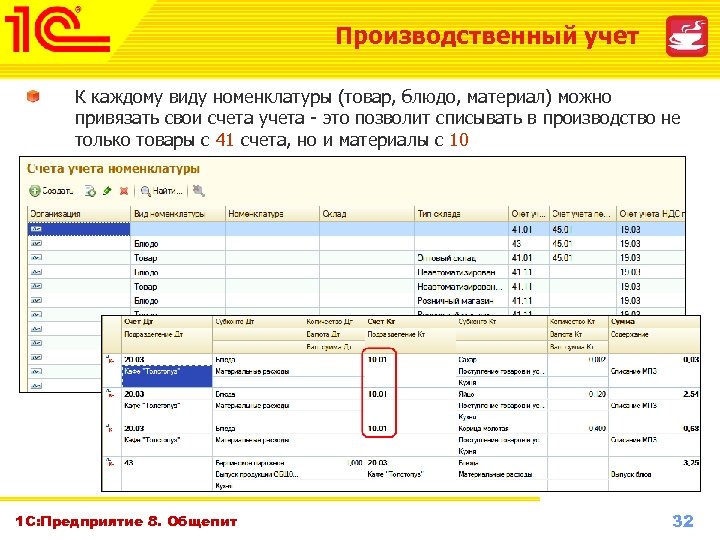Viewport: 720px width, 540px height.
Task: Click the Содержание column header
Action: 629,334
